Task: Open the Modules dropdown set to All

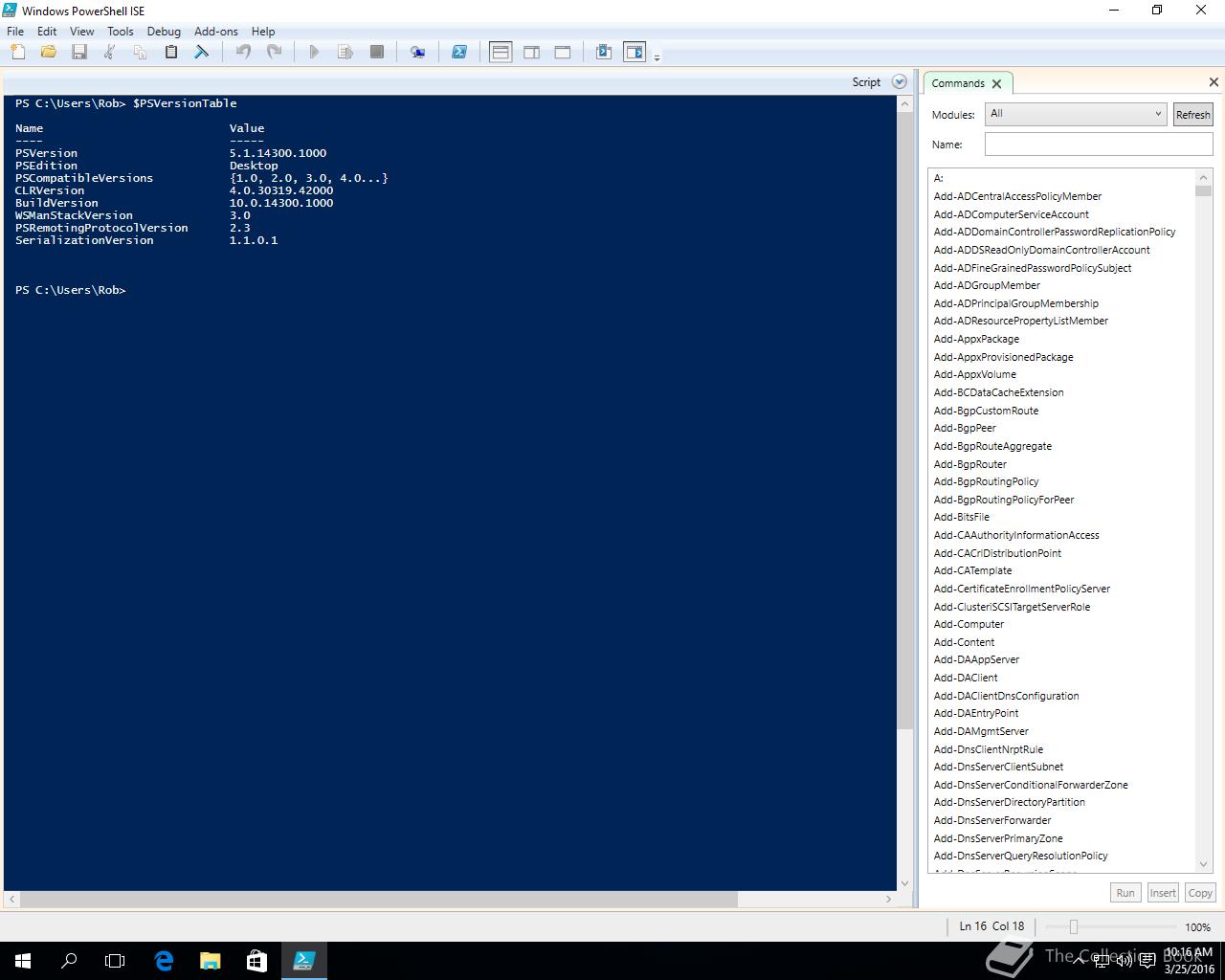Action: 1076,114
